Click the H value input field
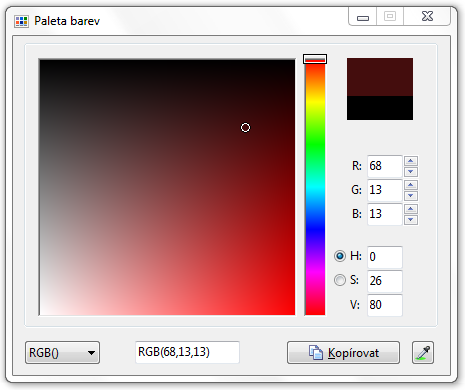The image size is (465, 390). [385, 257]
